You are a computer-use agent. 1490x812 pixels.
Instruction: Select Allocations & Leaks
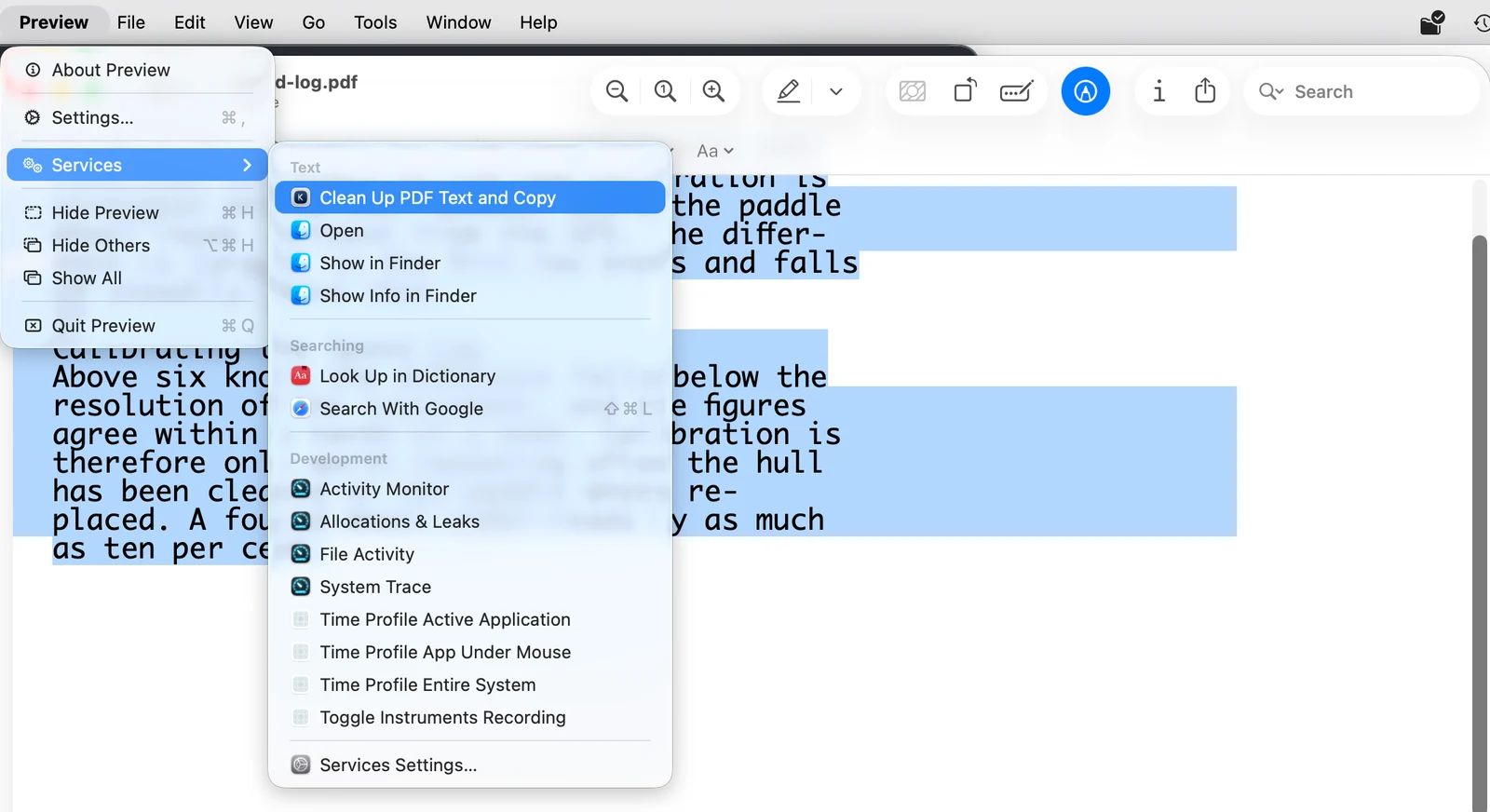pyautogui.click(x=470, y=521)
